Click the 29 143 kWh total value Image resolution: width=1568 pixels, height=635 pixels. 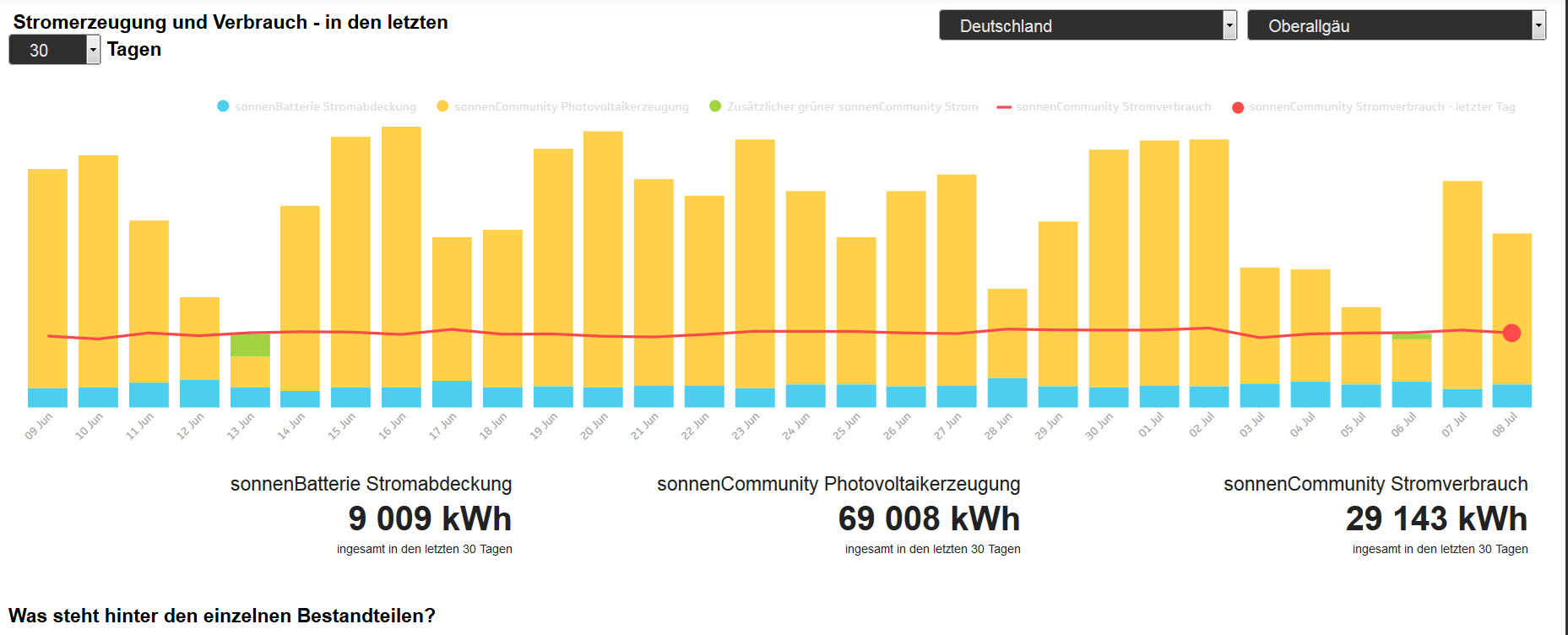(1437, 518)
